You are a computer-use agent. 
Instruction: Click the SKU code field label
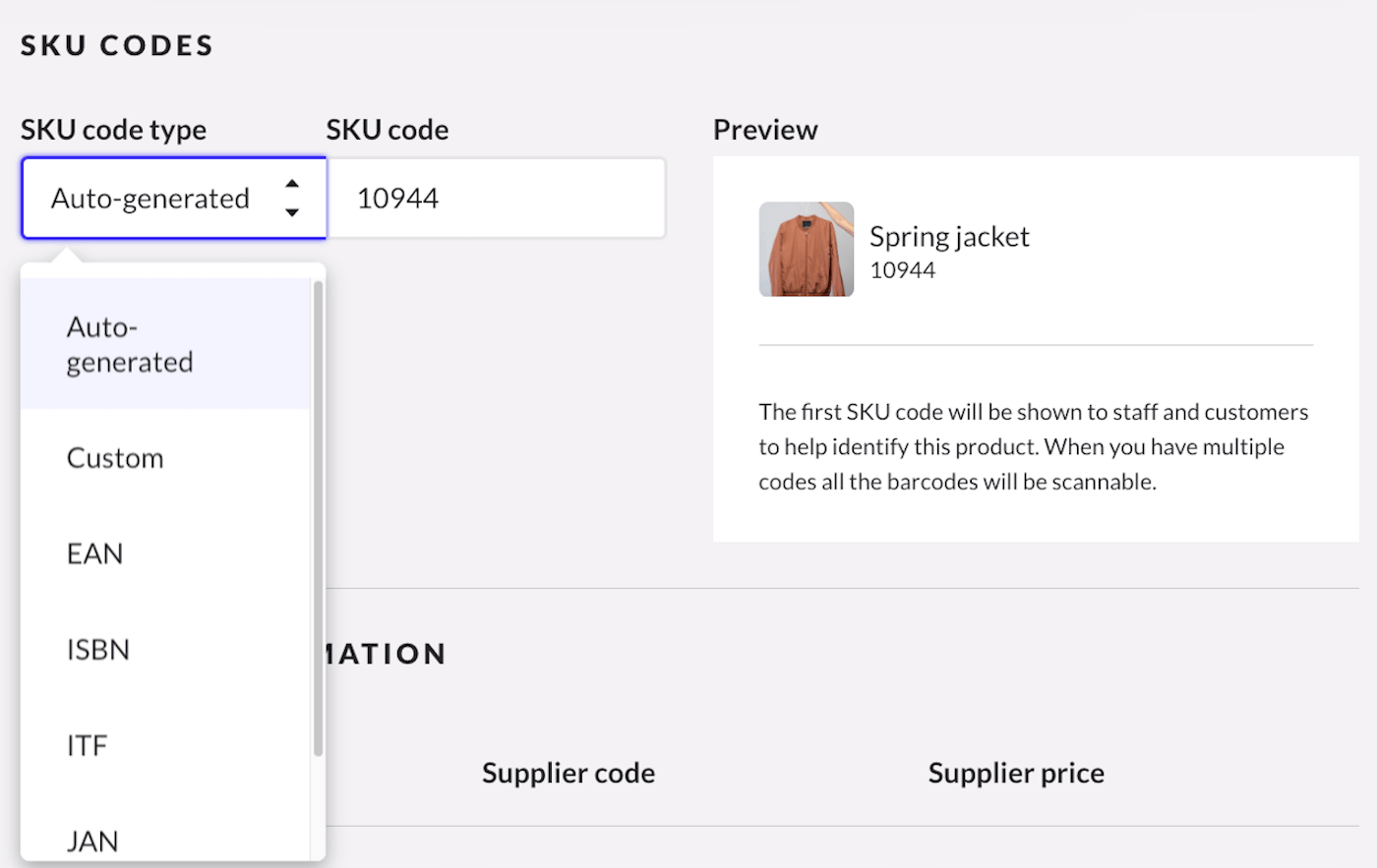388,130
